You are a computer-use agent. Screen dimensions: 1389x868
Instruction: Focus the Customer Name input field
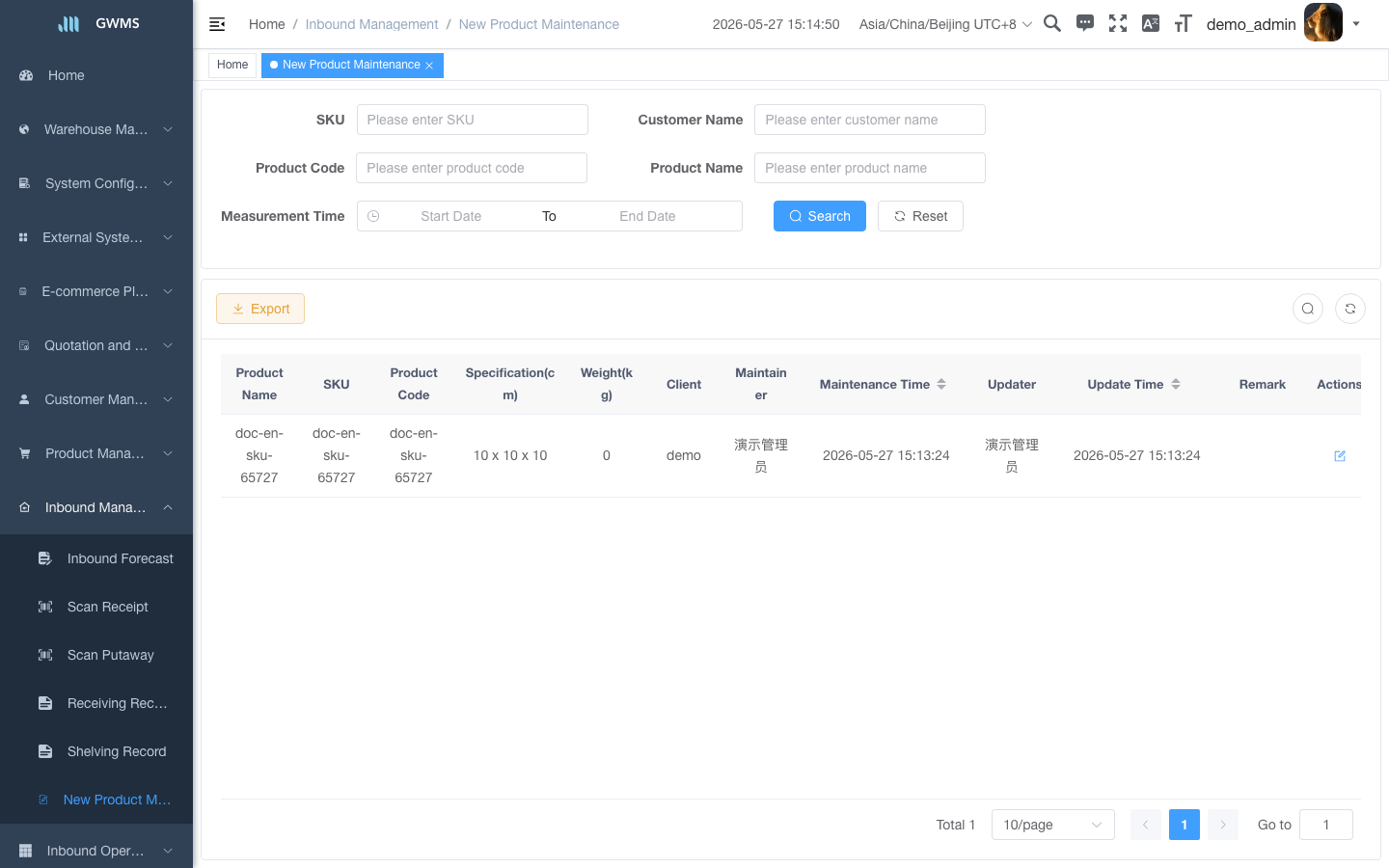[870, 120]
